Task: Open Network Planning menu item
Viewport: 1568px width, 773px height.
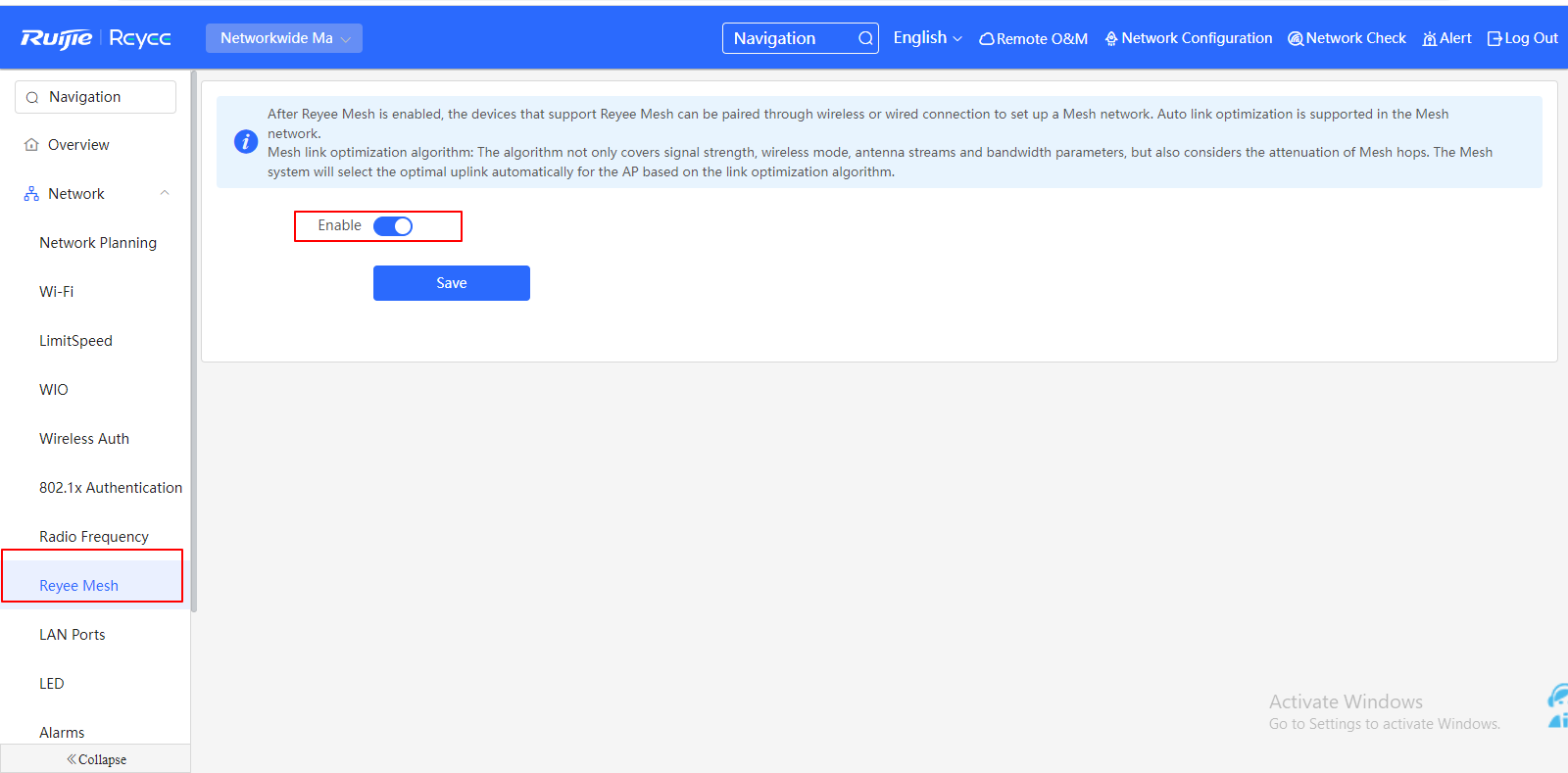Action: [98, 243]
